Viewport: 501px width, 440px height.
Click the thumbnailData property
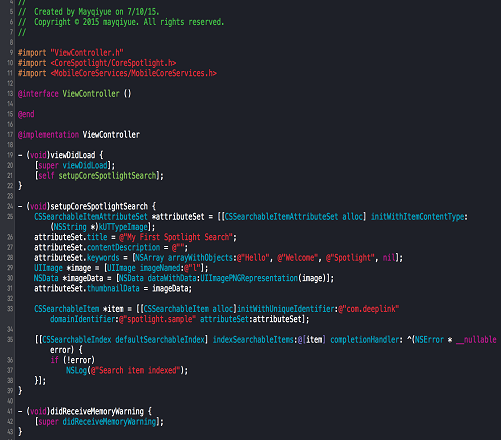(x=113, y=289)
